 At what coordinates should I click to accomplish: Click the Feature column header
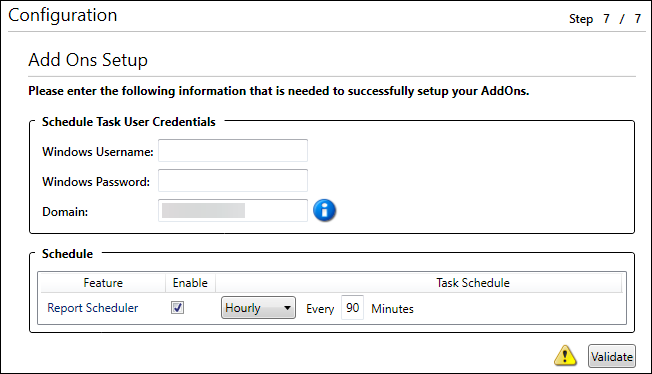103,283
